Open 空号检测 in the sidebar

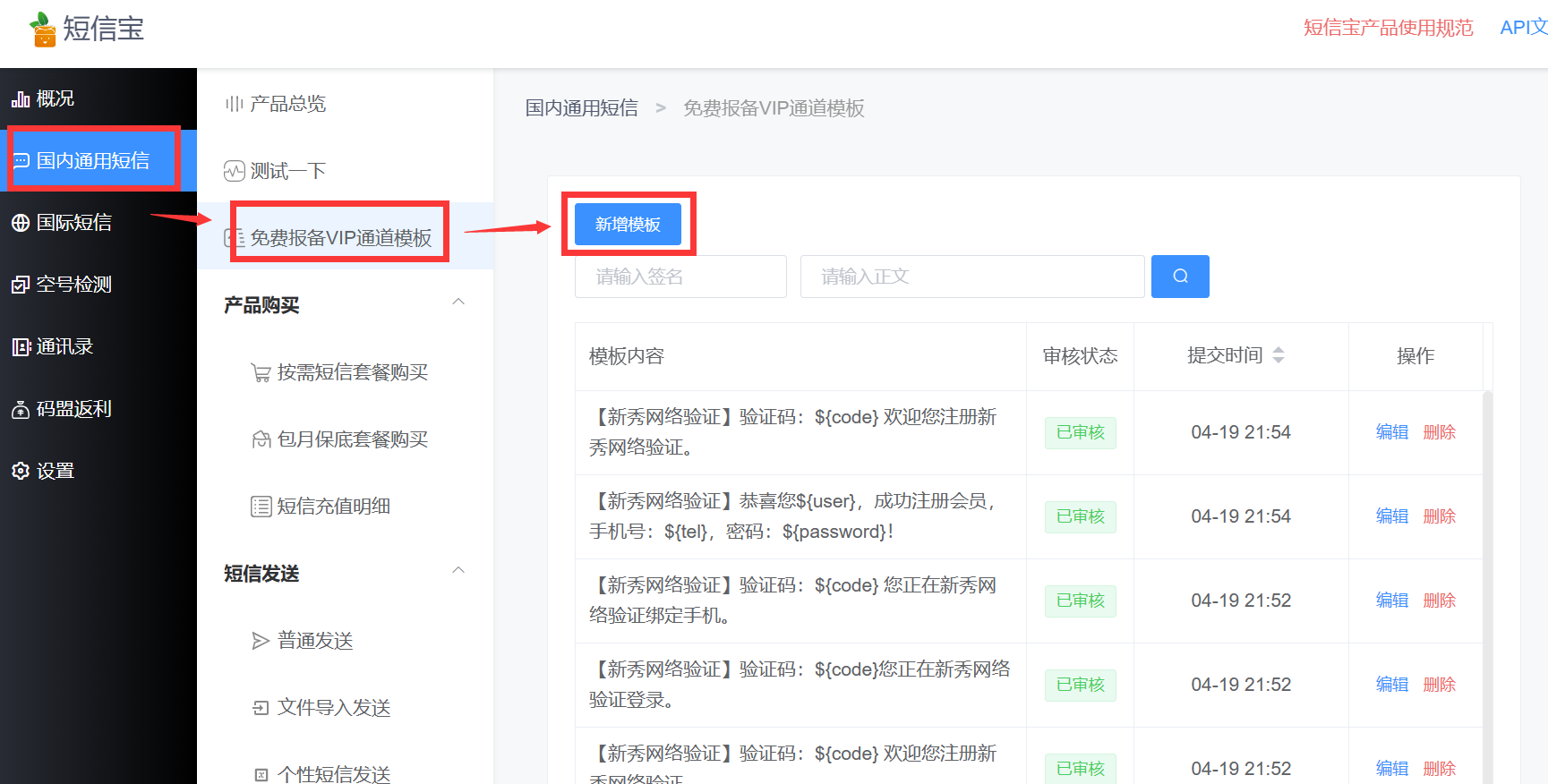[62, 285]
